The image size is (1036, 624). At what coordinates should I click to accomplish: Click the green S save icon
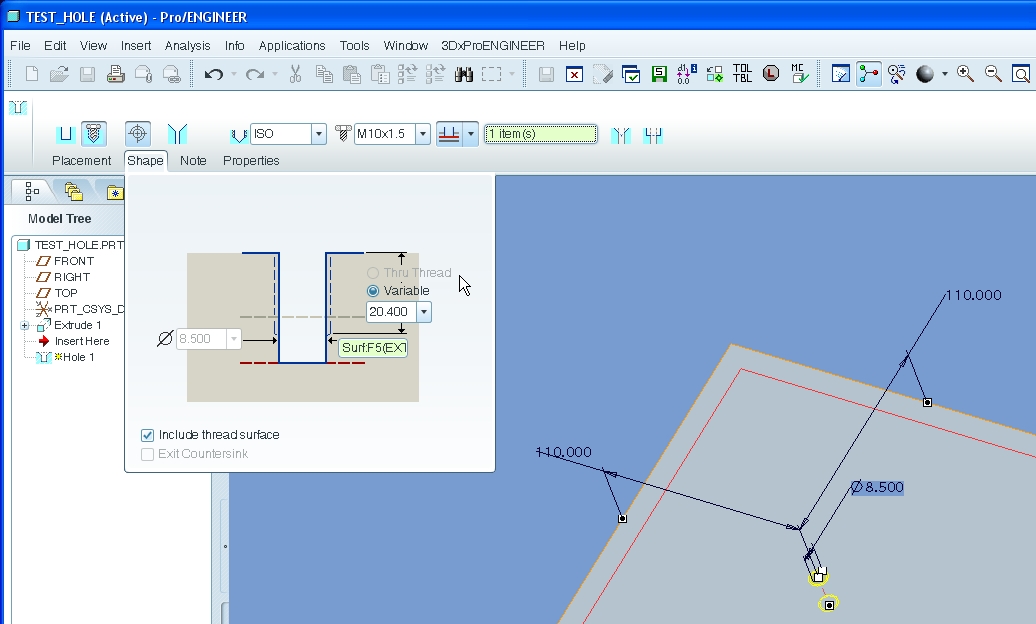(659, 73)
